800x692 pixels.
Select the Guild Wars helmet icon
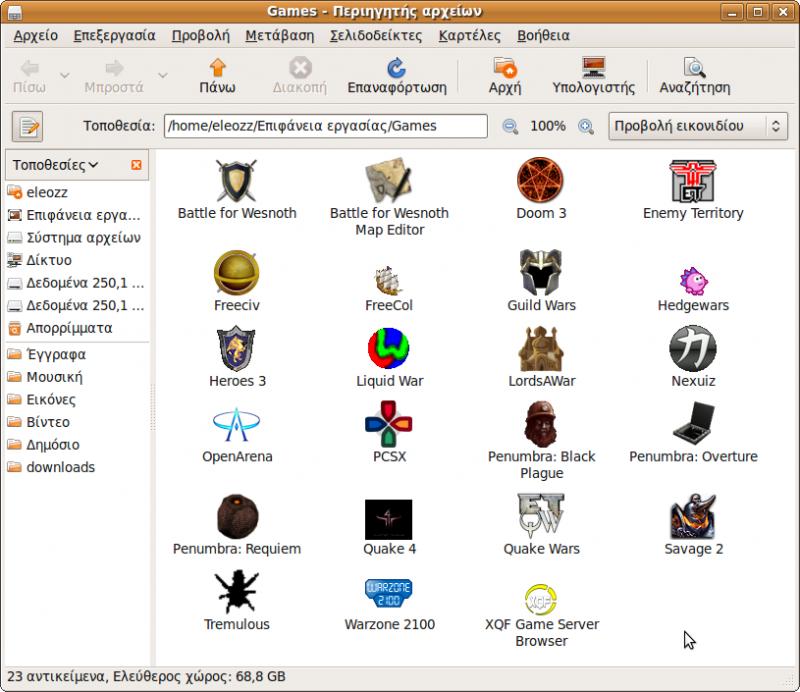click(x=541, y=273)
